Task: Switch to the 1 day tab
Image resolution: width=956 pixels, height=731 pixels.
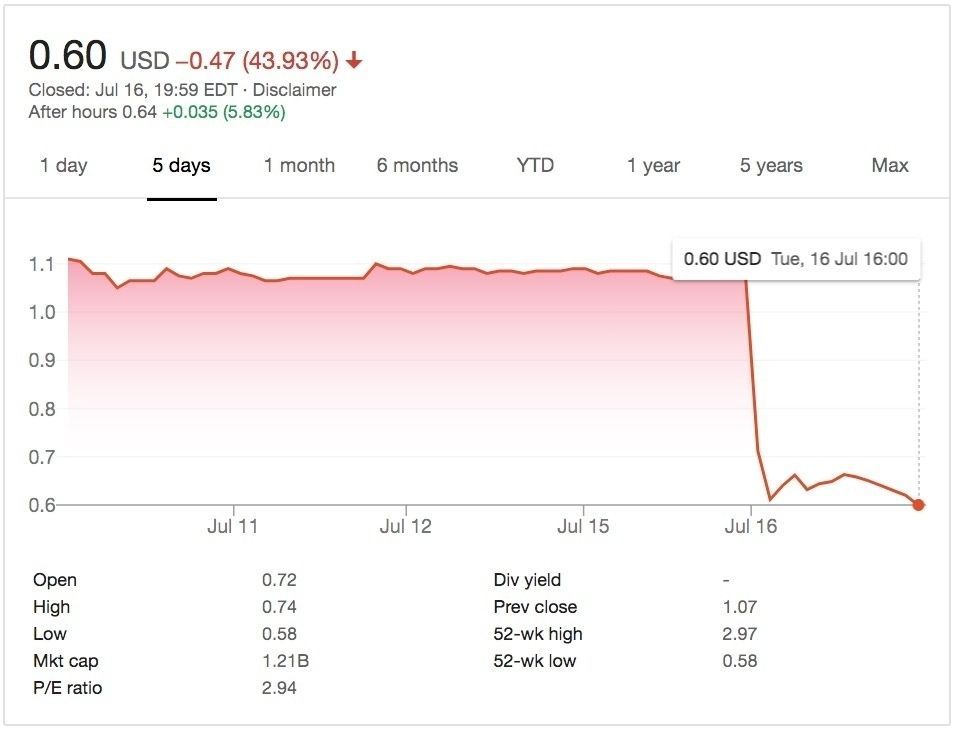Action: 63,166
